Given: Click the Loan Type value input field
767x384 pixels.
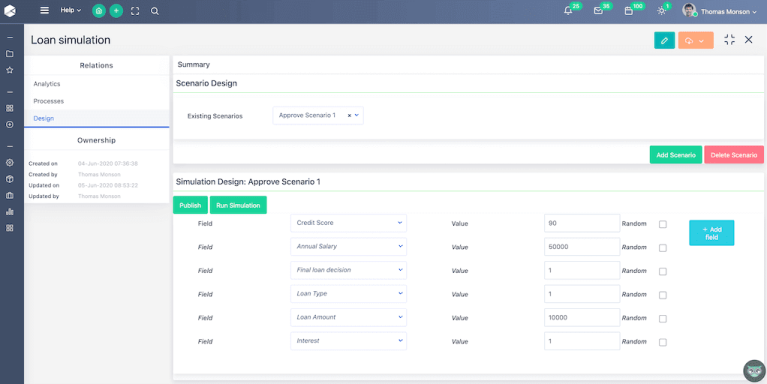Looking at the screenshot, I should 582,294.
